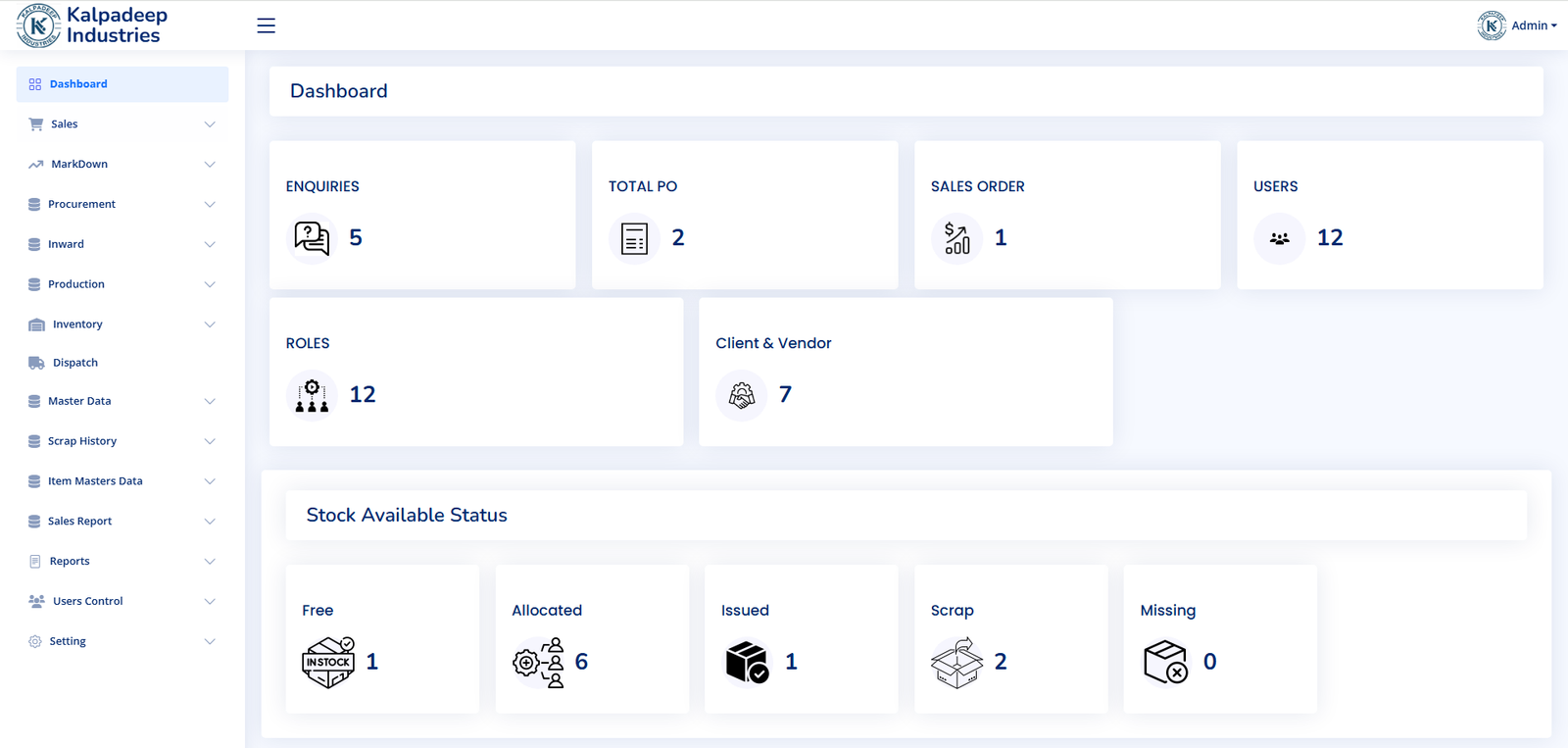Click the Kalpadeep Industries logo
1568x748 pixels.
pos(92,25)
